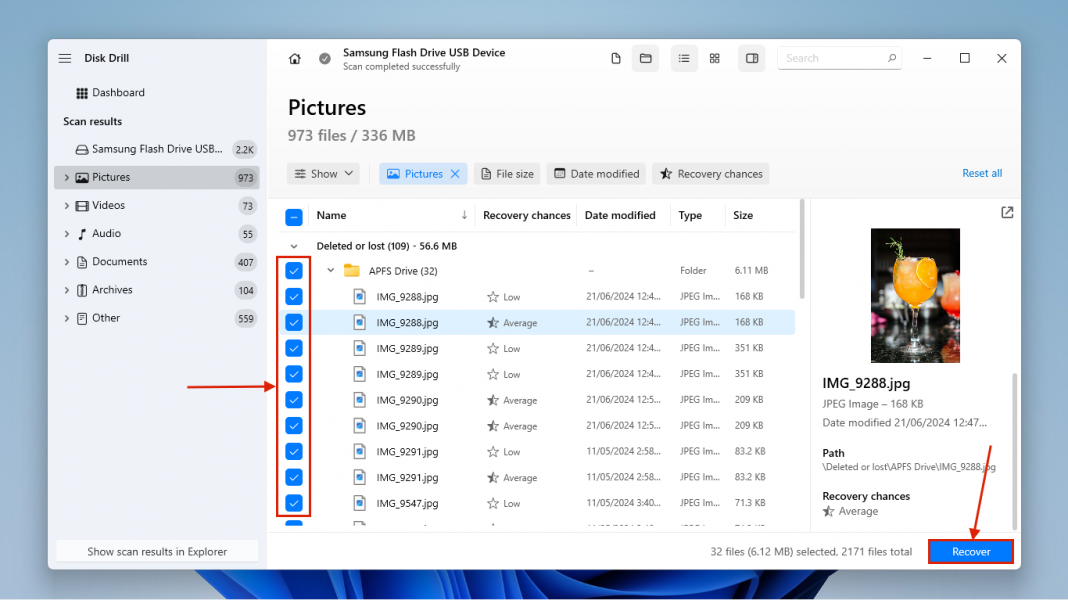Click the folder view toolbar icon
Image resolution: width=1068 pixels, height=600 pixels.
coord(645,58)
